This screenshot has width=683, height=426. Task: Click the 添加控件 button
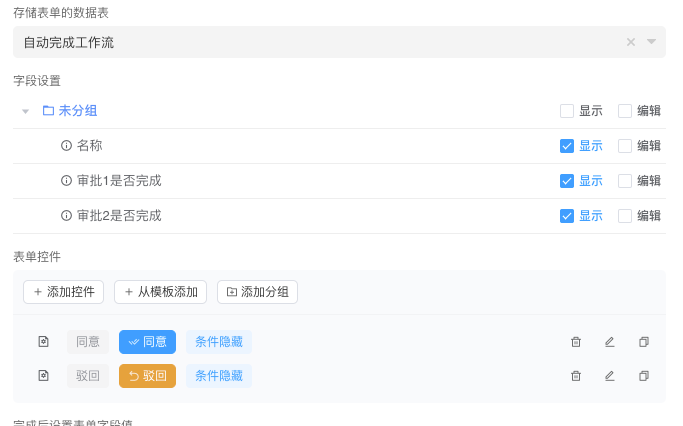pyautogui.click(x=64, y=292)
